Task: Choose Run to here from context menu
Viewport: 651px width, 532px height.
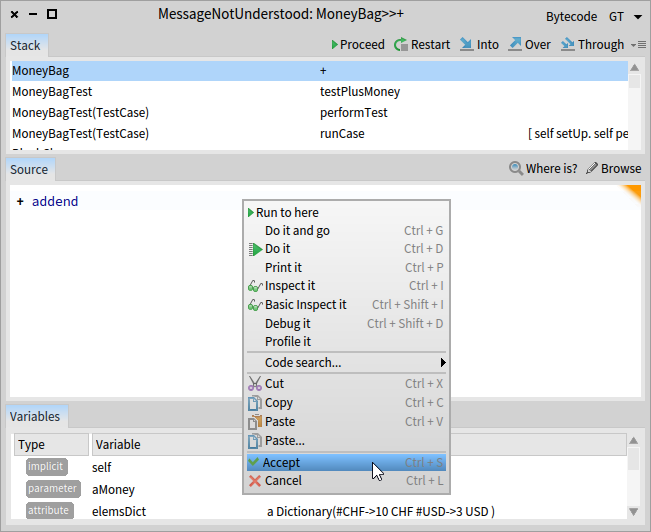Action: (x=346, y=213)
